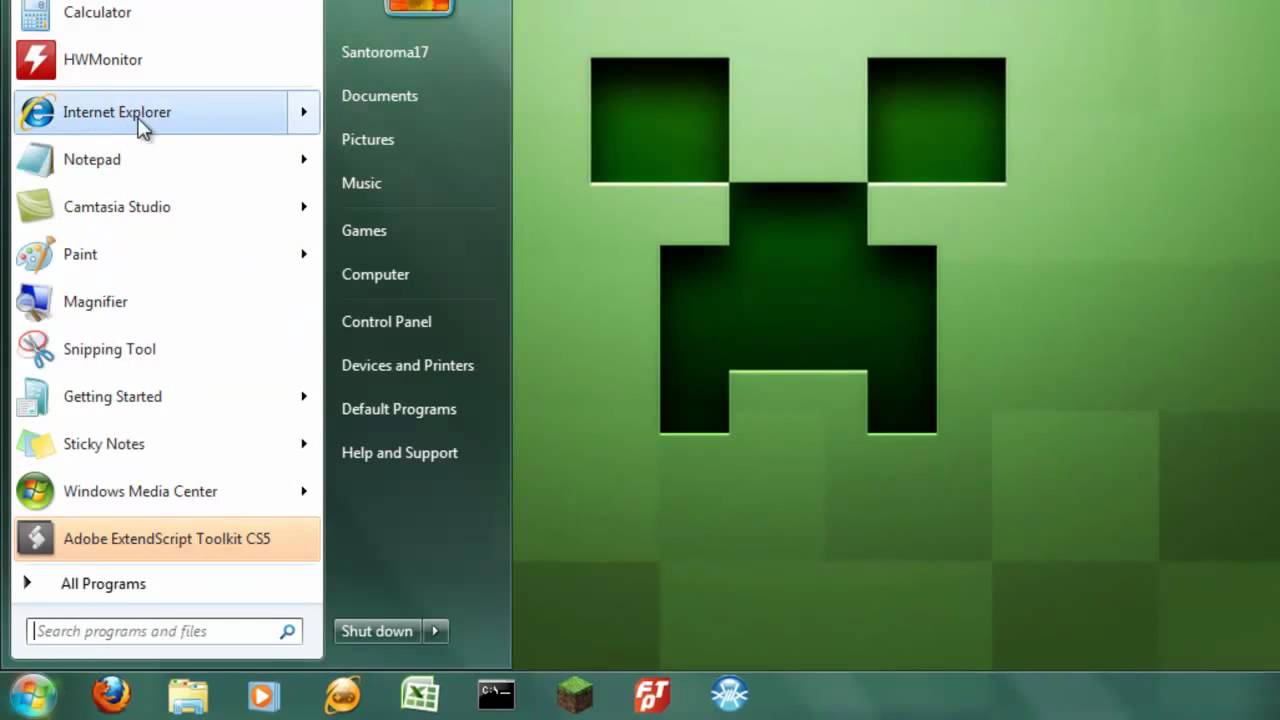Open Music library

click(x=361, y=183)
